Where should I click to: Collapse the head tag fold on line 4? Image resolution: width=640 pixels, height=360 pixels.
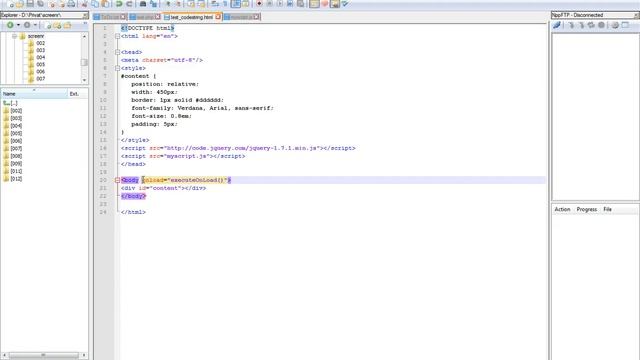(117, 52)
